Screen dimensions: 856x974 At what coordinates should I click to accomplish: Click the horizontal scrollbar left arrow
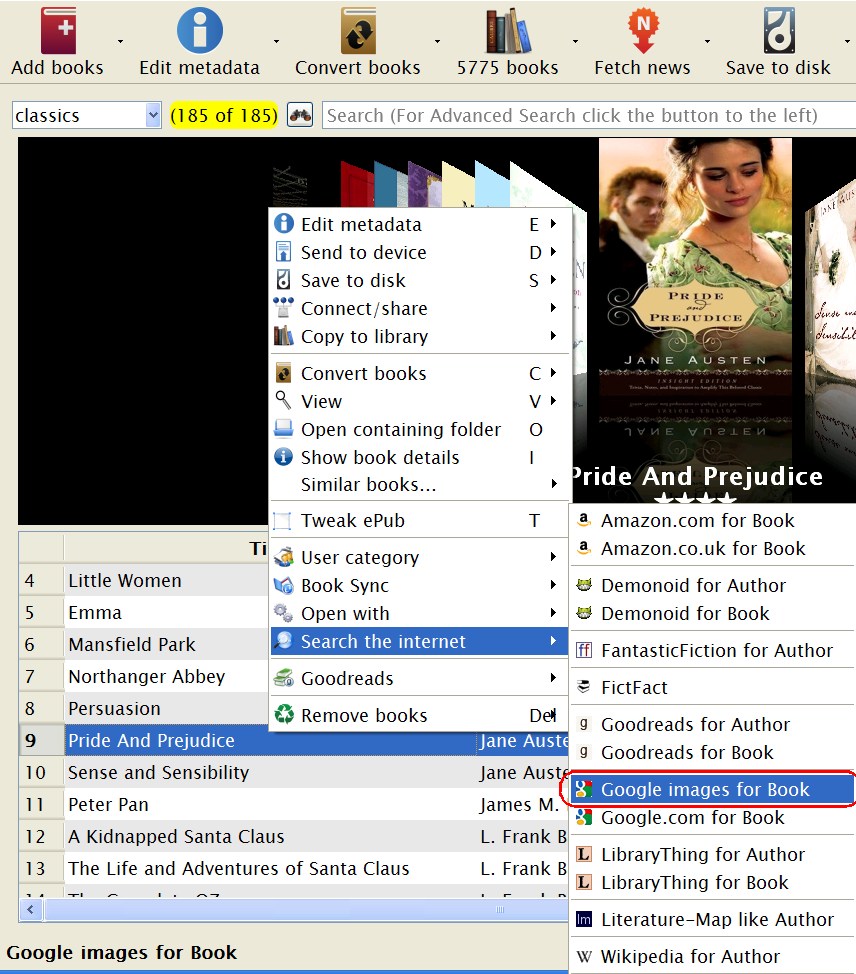(30, 910)
